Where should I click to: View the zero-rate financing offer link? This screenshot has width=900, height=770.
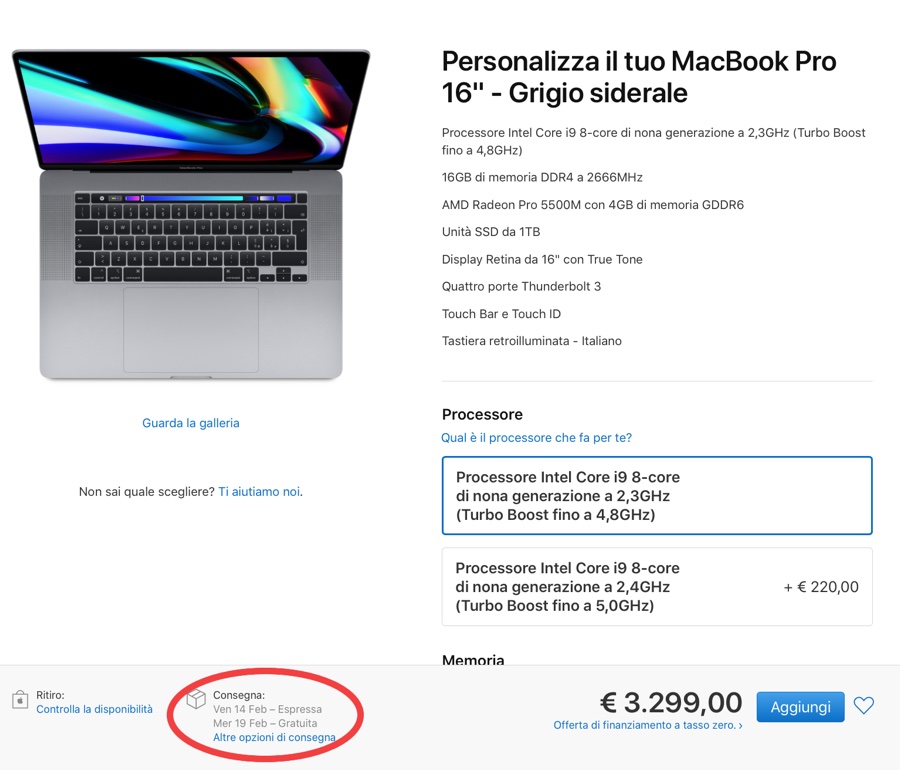(x=648, y=723)
